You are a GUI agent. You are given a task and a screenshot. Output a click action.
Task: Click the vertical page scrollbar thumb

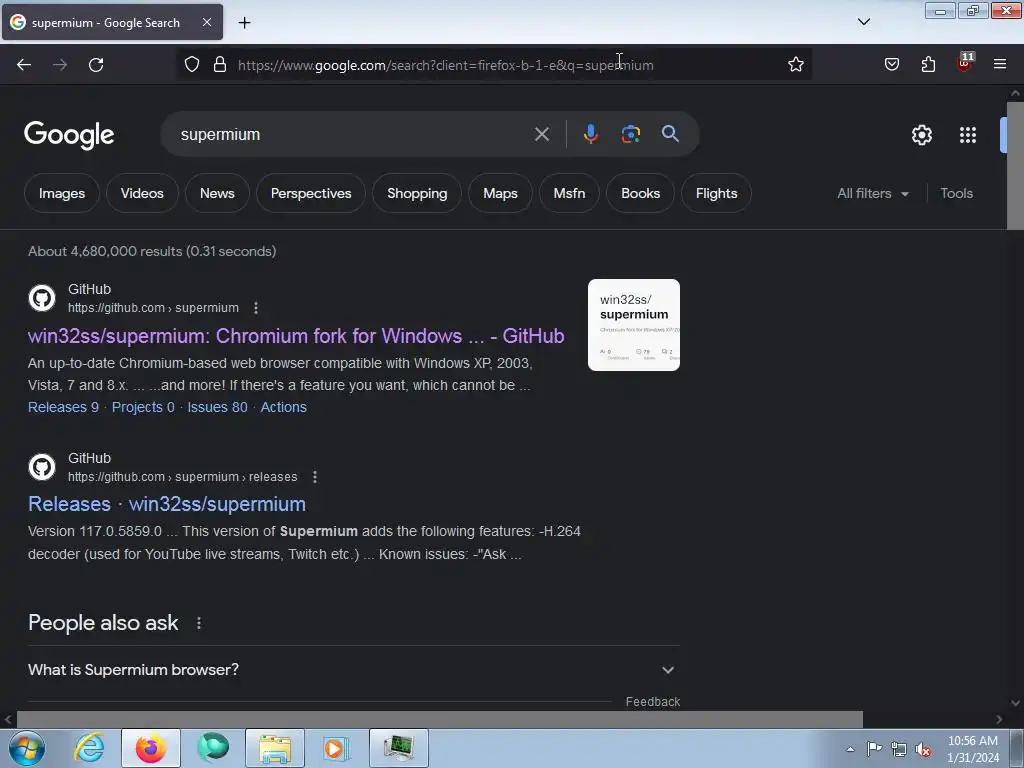point(1015,165)
